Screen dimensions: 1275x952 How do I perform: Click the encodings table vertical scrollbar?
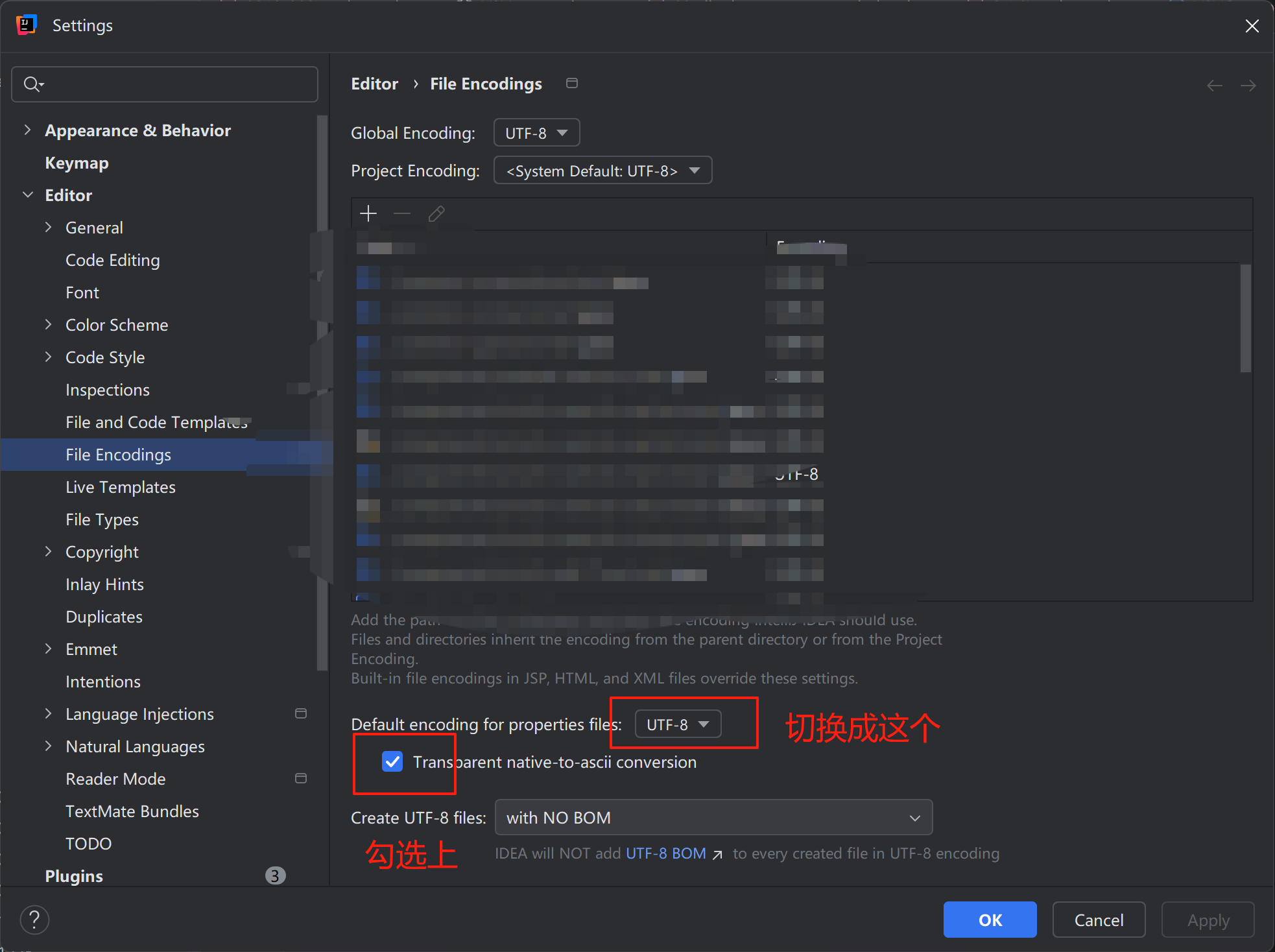[x=1245, y=318]
